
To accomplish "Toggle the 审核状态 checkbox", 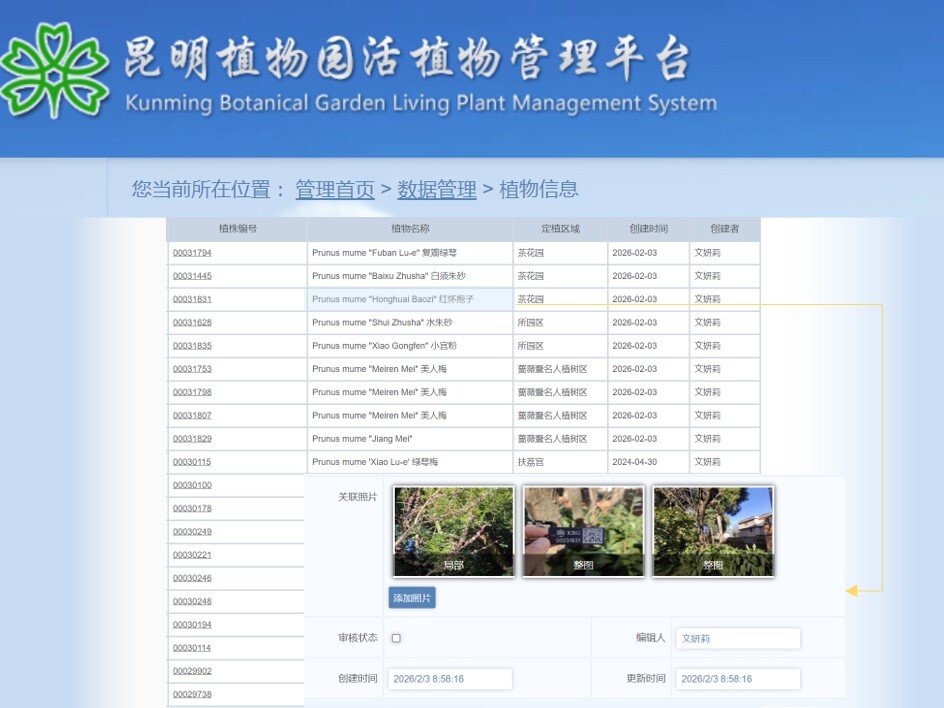I will 396,638.
